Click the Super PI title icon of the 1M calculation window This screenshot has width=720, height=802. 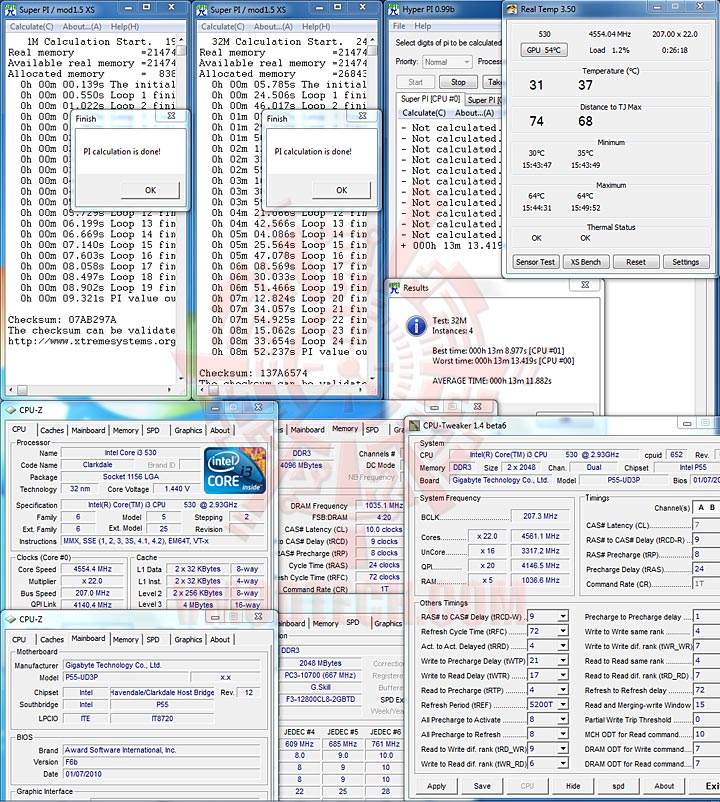11,9
